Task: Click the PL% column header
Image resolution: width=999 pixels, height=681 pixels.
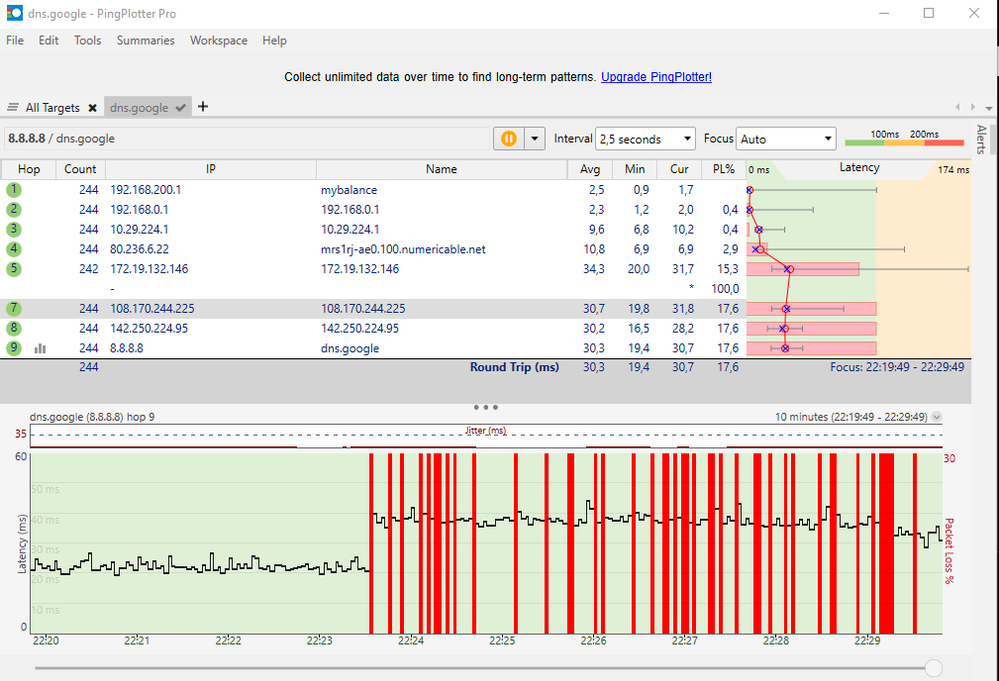Action: click(x=723, y=169)
